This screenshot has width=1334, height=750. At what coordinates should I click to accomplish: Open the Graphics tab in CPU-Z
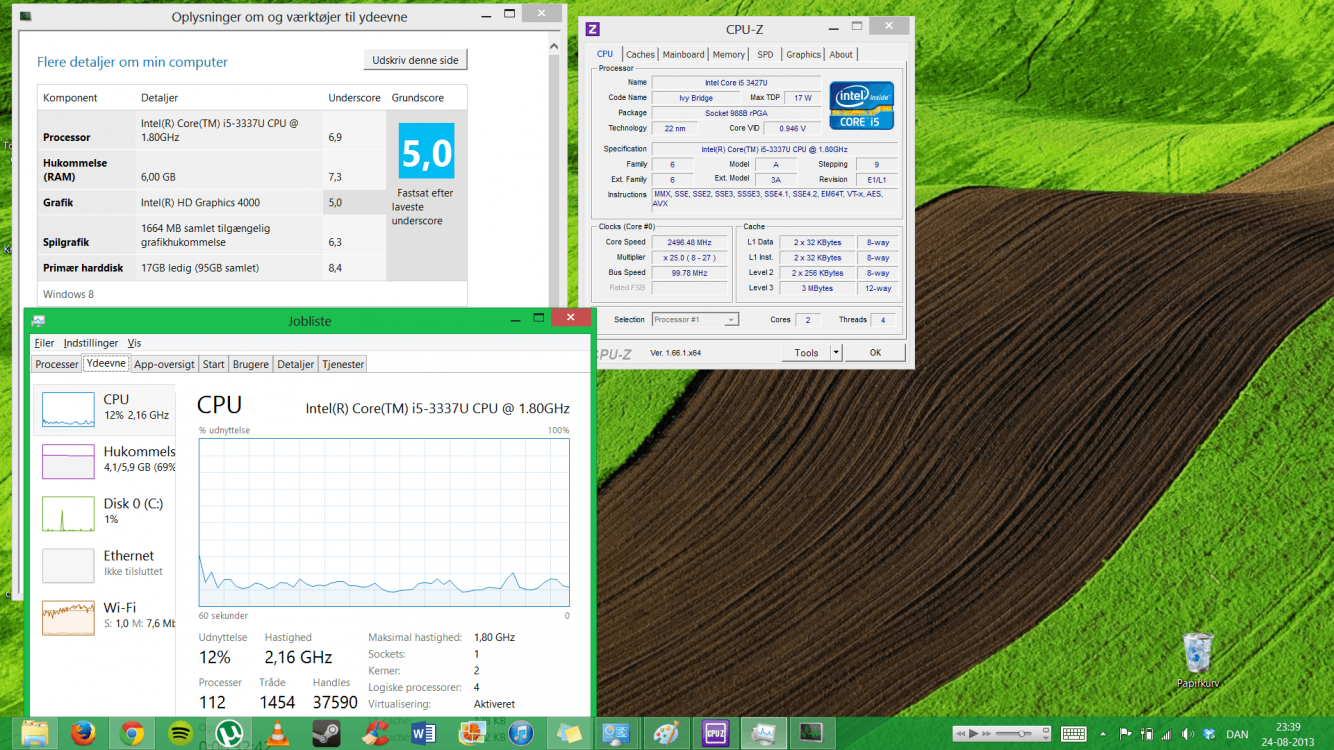coord(803,55)
